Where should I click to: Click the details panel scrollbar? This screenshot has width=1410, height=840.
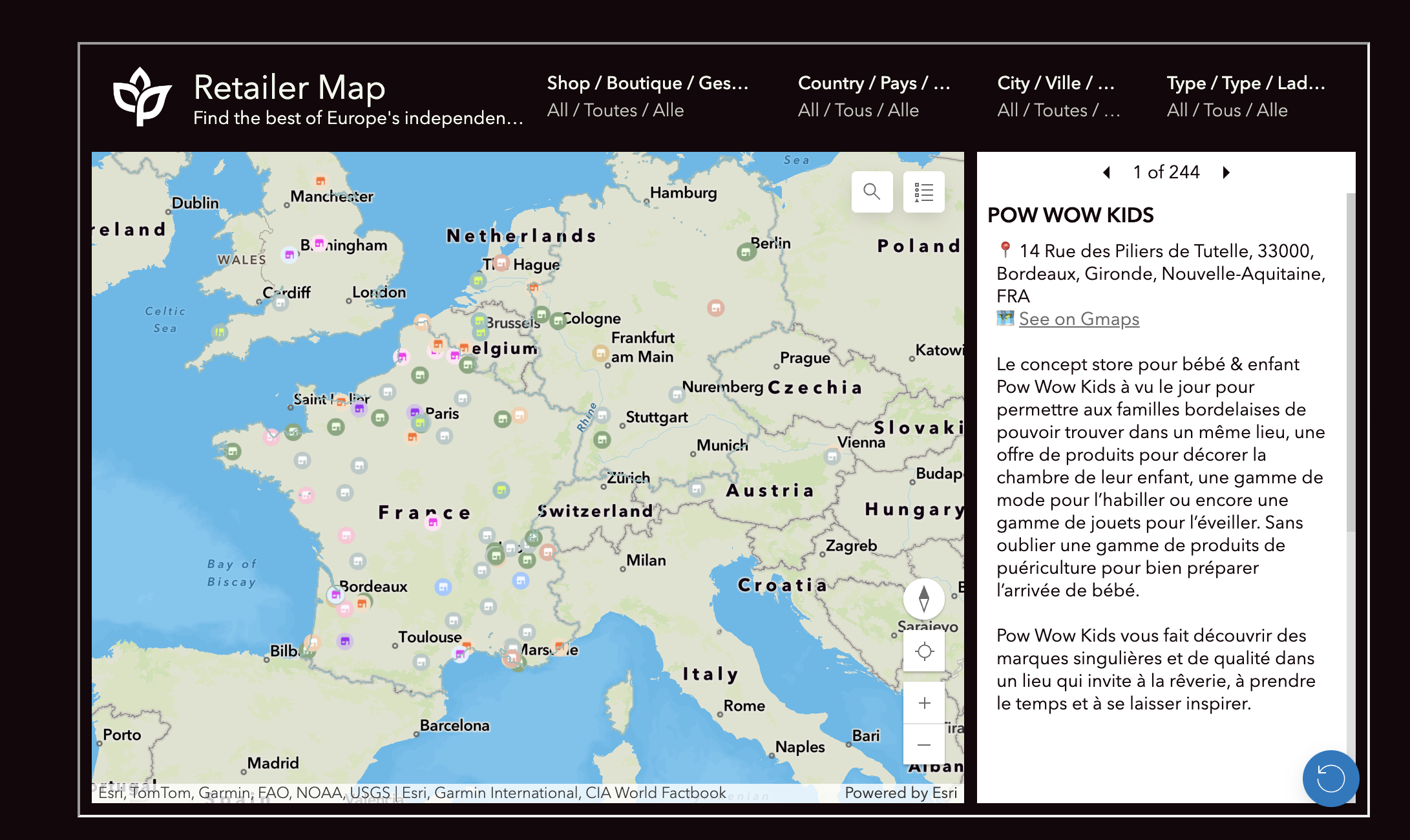coord(1350,362)
